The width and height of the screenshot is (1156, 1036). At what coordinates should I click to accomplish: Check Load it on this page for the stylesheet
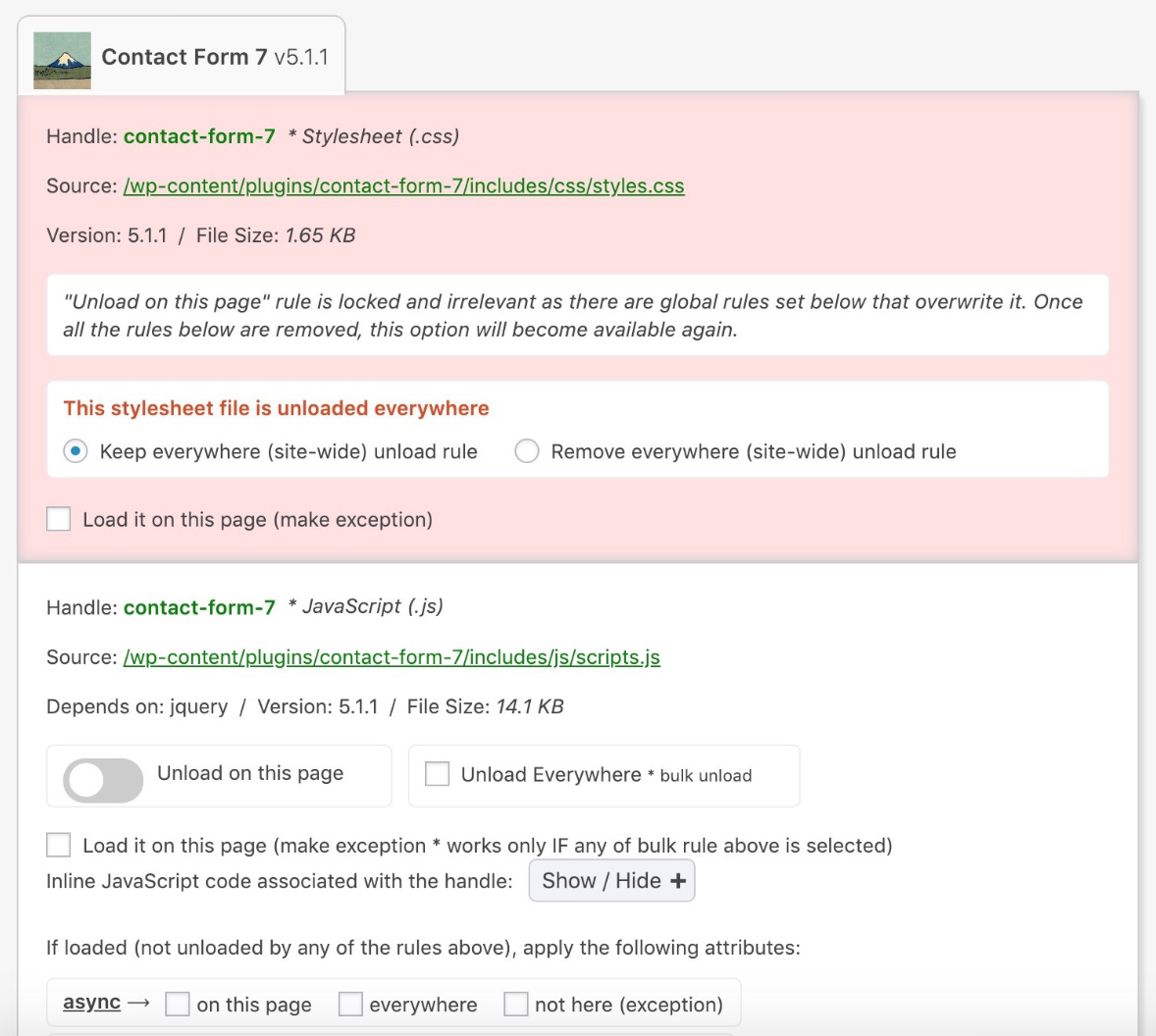click(59, 518)
